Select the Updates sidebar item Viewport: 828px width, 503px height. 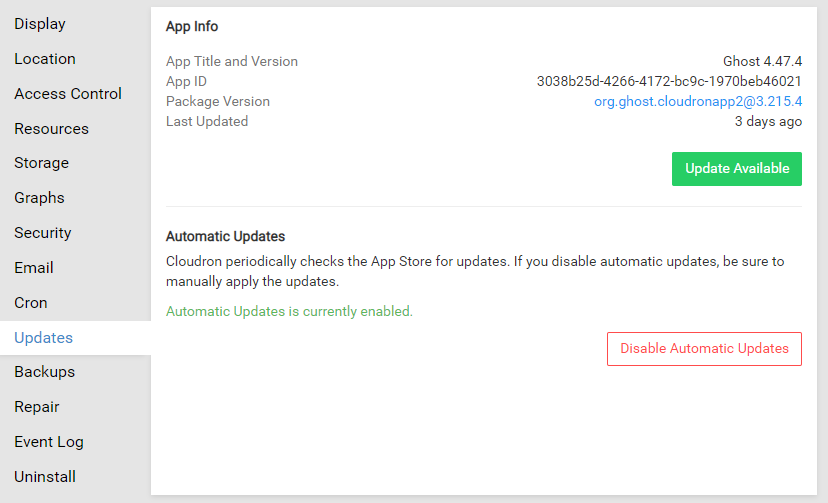click(44, 338)
